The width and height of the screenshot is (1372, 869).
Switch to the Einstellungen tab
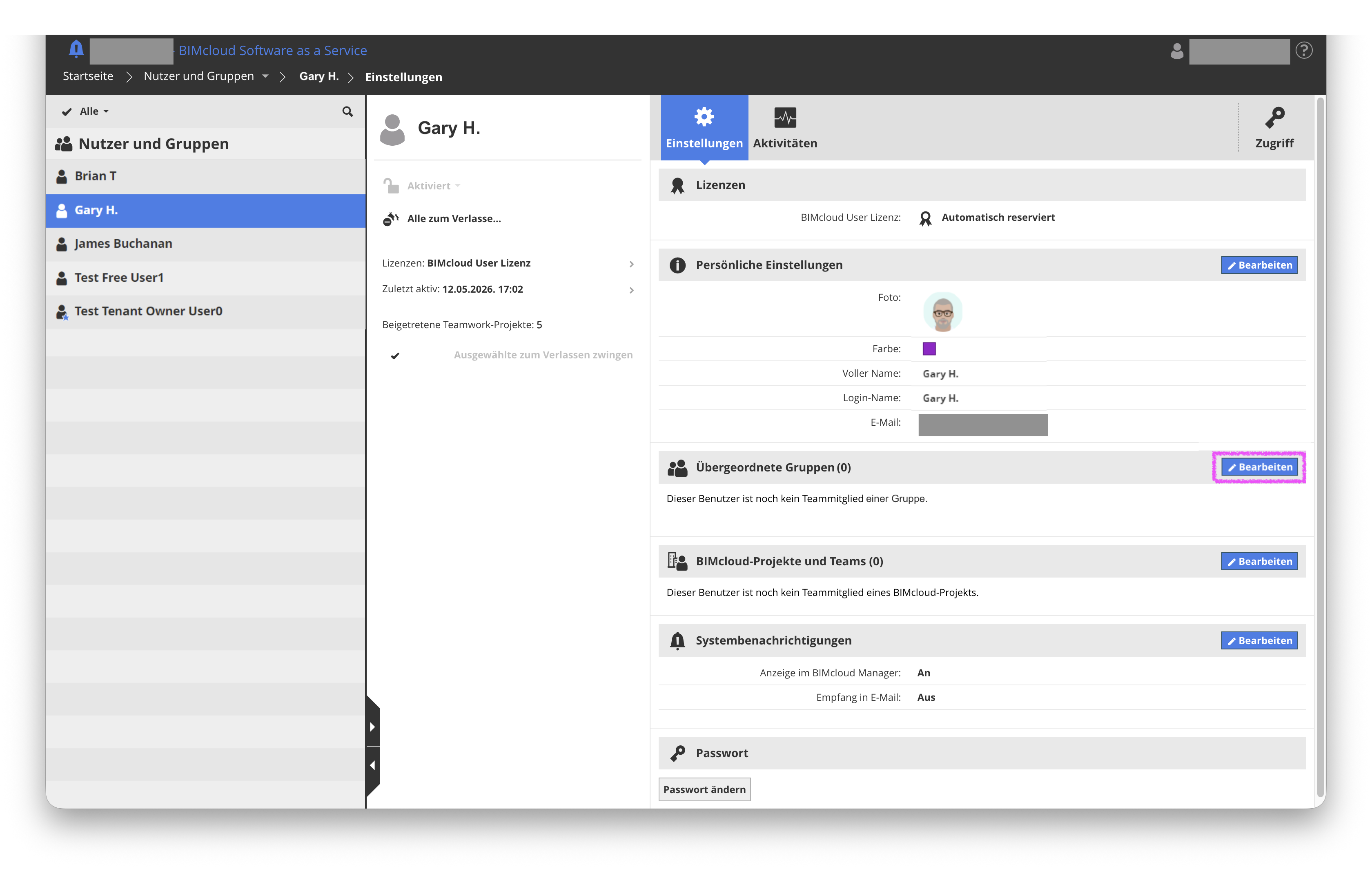(x=704, y=128)
